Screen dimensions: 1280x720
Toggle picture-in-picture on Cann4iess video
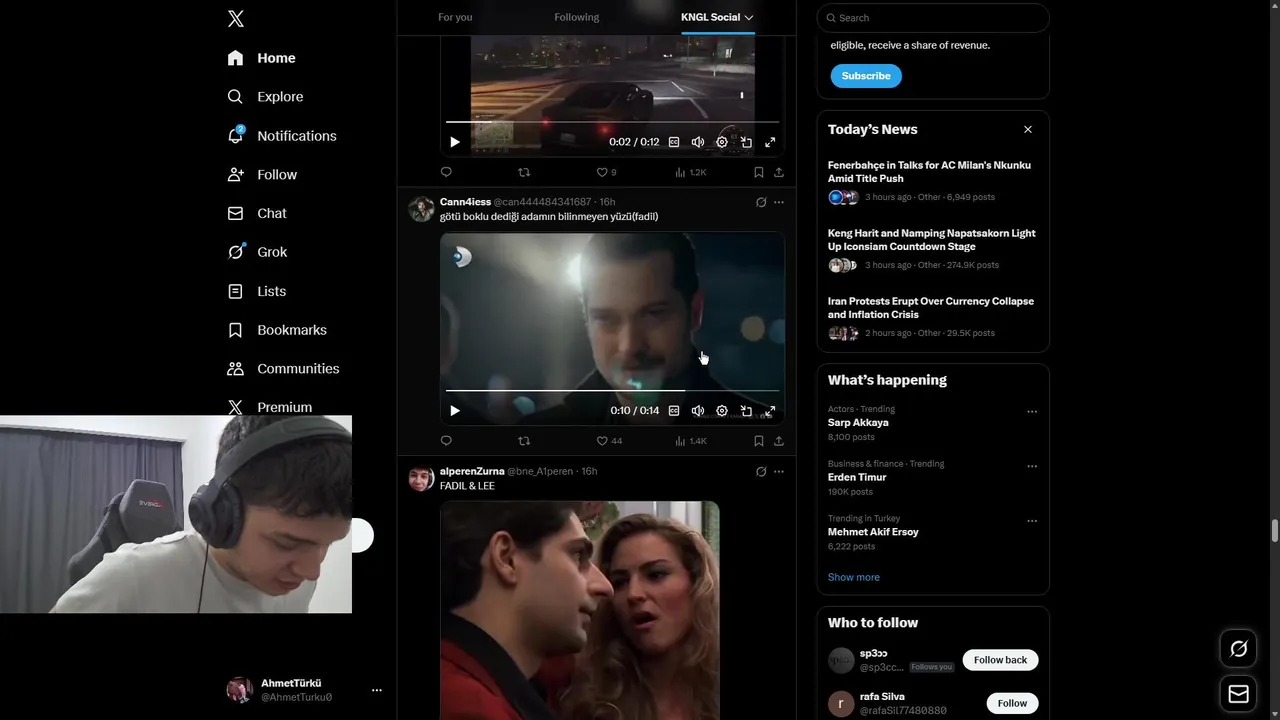(x=746, y=411)
